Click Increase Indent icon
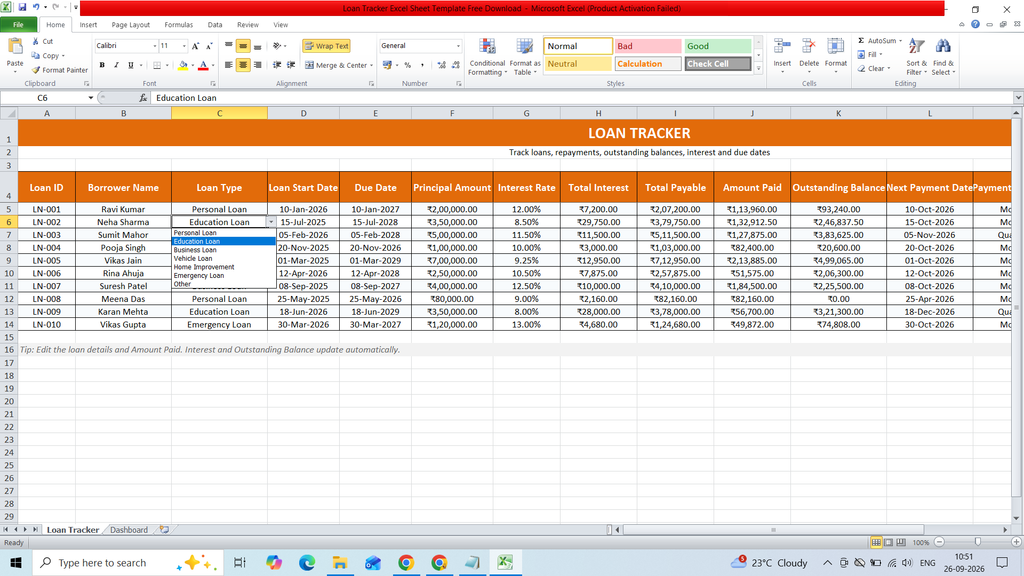Viewport: 1024px width, 576px height. [x=291, y=65]
